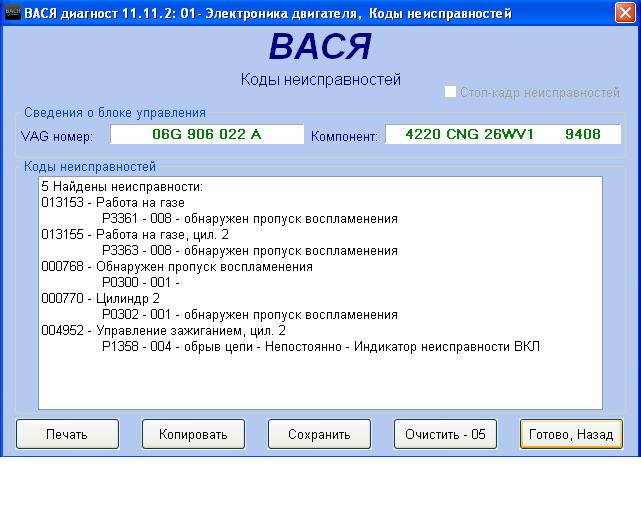The width and height of the screenshot is (641, 512).
Task: Click the 'Сведения о блоке управления' group label
Action: tap(115, 112)
